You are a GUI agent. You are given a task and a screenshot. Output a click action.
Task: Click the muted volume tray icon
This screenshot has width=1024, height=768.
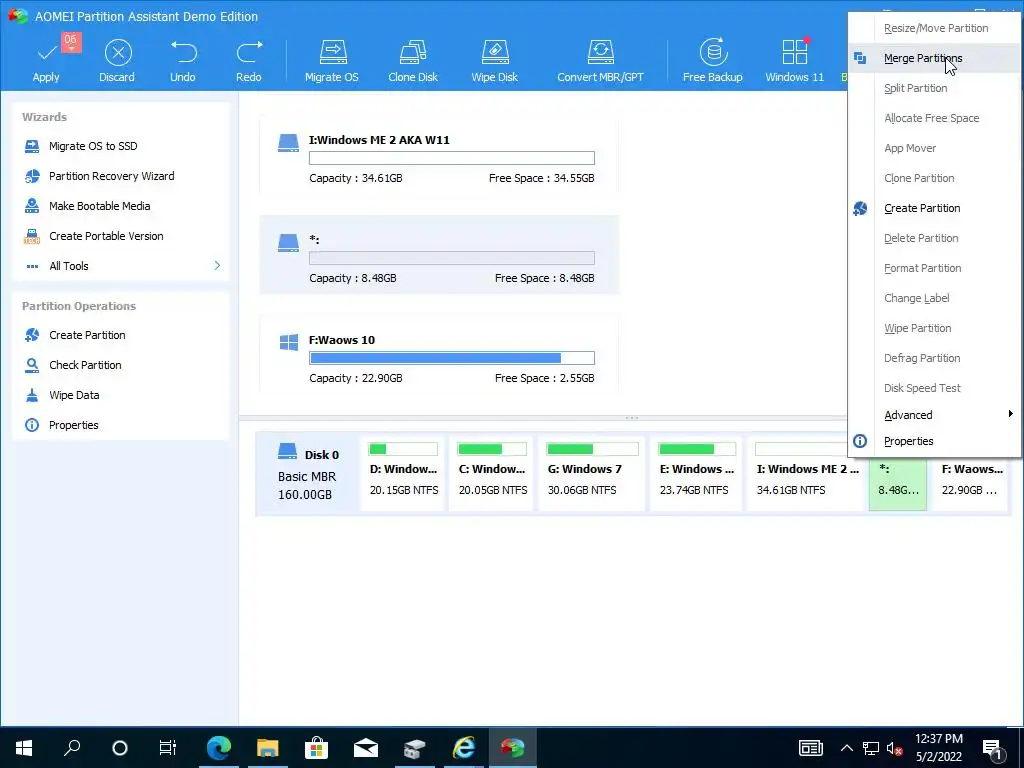click(895, 748)
